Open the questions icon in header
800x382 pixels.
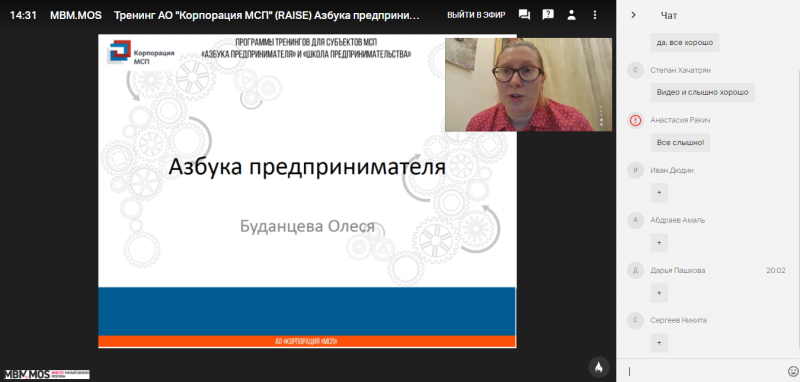coord(548,15)
